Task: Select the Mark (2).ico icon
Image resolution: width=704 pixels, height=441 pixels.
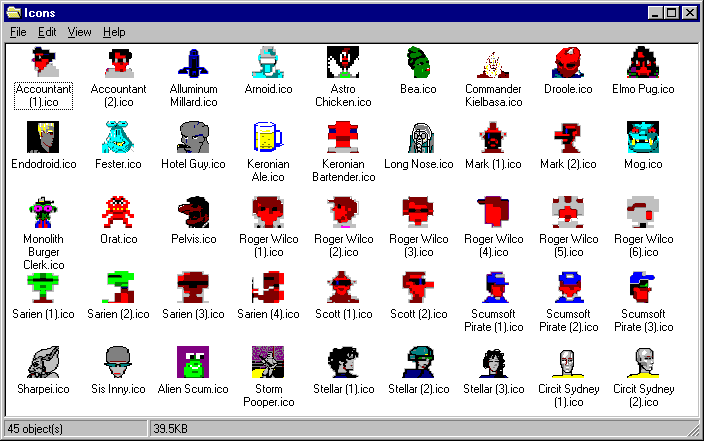Action: [x=568, y=137]
